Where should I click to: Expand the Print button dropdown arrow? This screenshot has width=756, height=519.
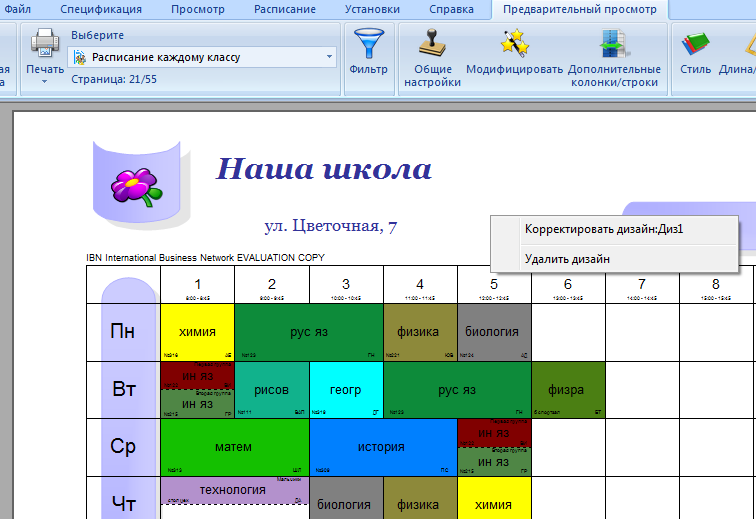point(44,81)
